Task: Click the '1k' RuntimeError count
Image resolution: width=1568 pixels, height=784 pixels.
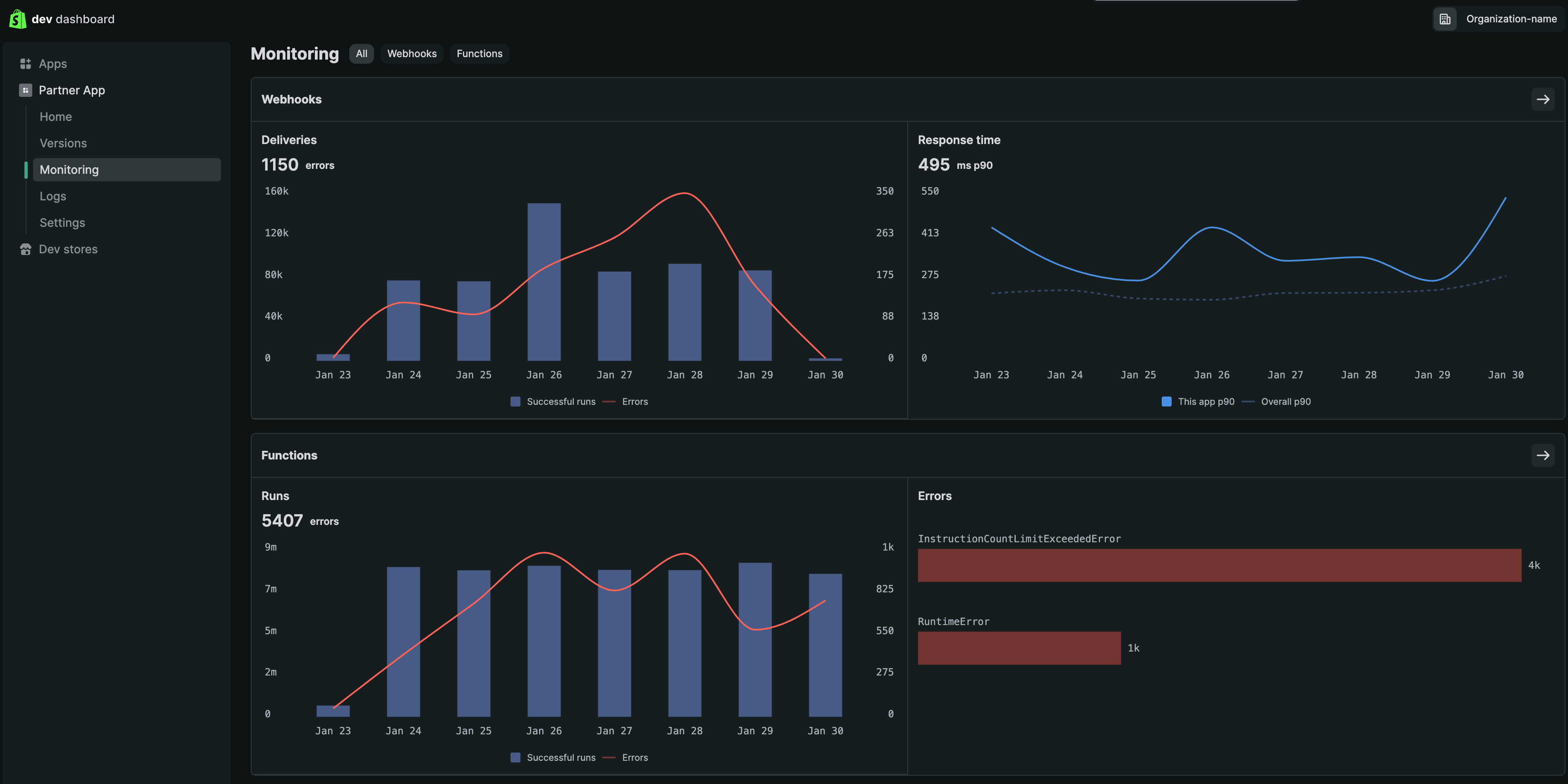Action: 1134,648
